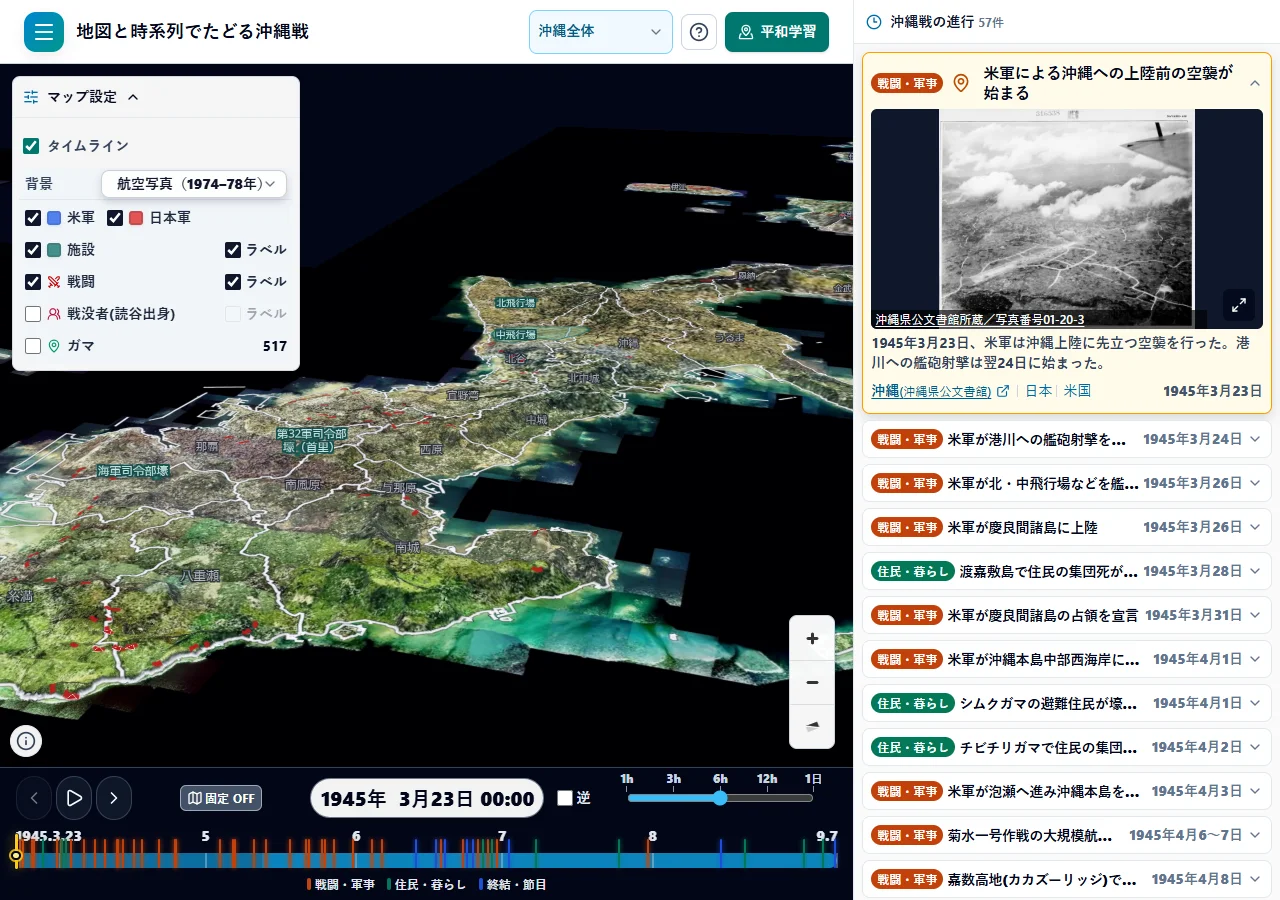This screenshot has height=900, width=1280.
Task: Open the 平和学習 page
Action: 777,32
